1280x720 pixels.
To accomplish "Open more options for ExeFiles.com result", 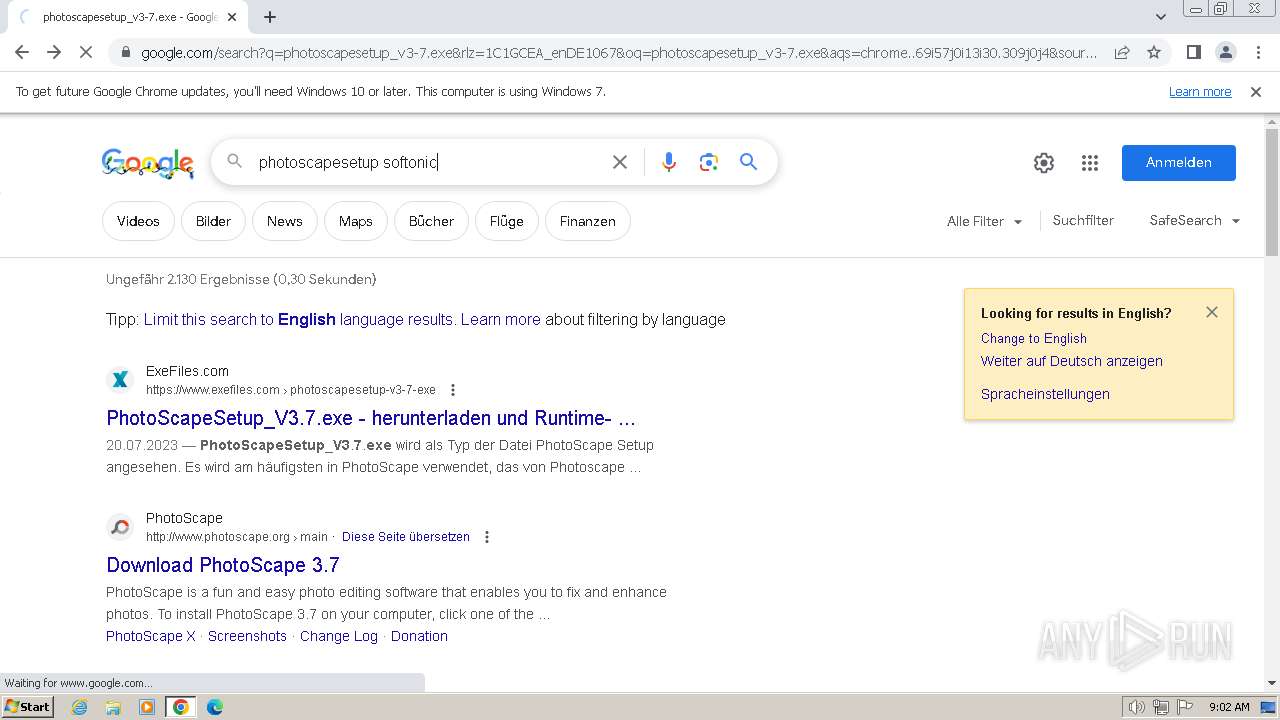I will [453, 390].
